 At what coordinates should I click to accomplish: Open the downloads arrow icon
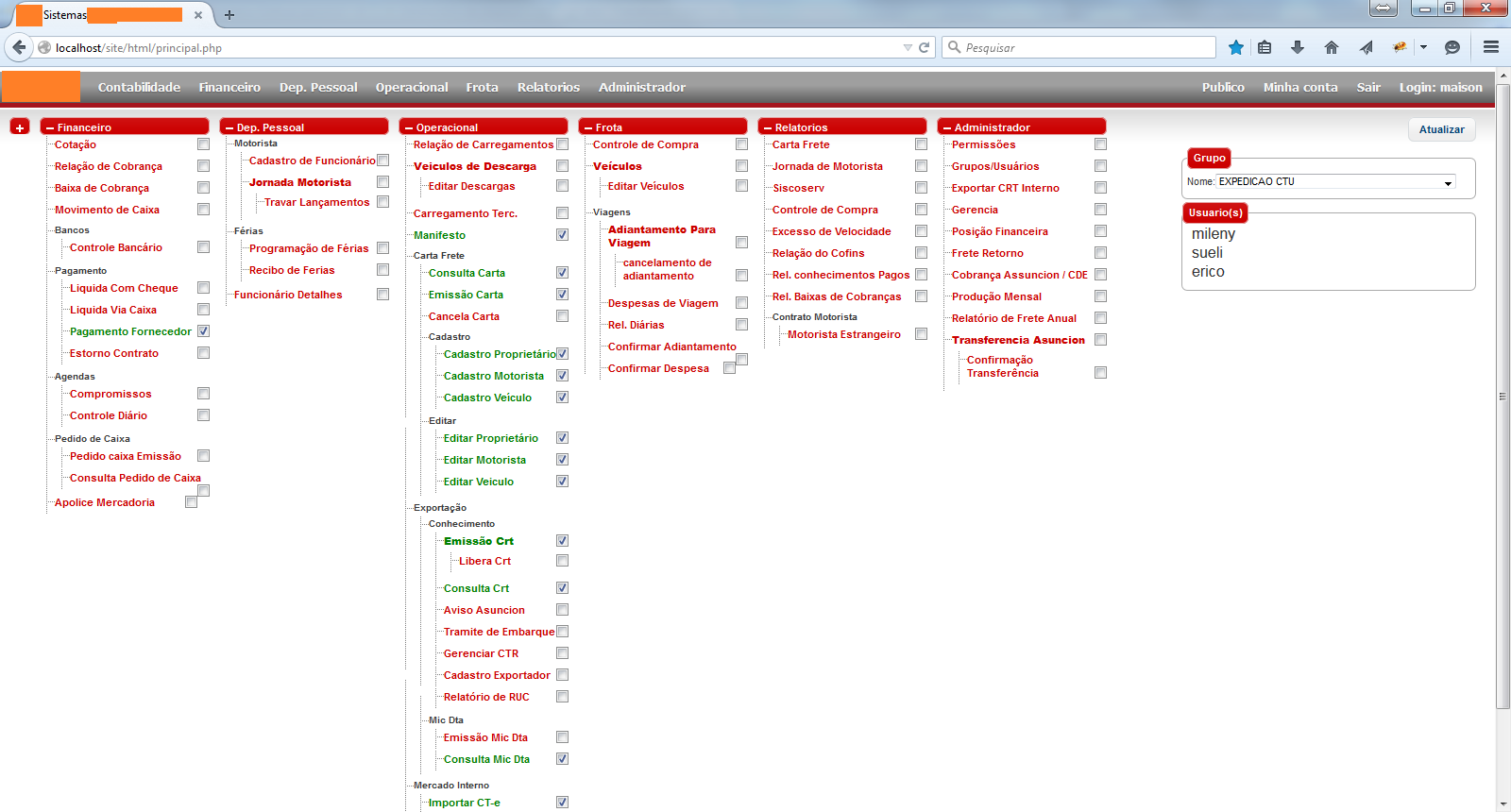click(x=1298, y=47)
